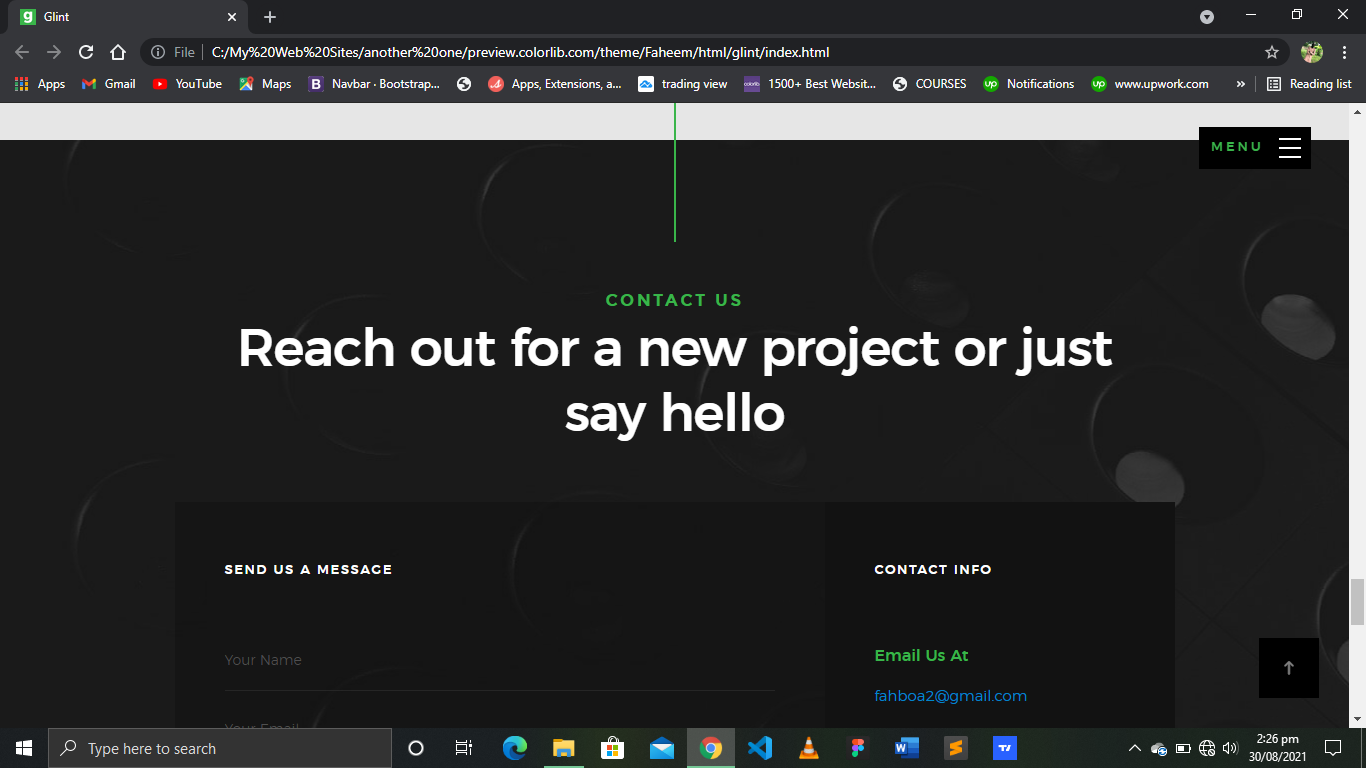The height and width of the screenshot is (768, 1366).
Task: Open the tab search dropdown arrow
Action: tap(1207, 17)
